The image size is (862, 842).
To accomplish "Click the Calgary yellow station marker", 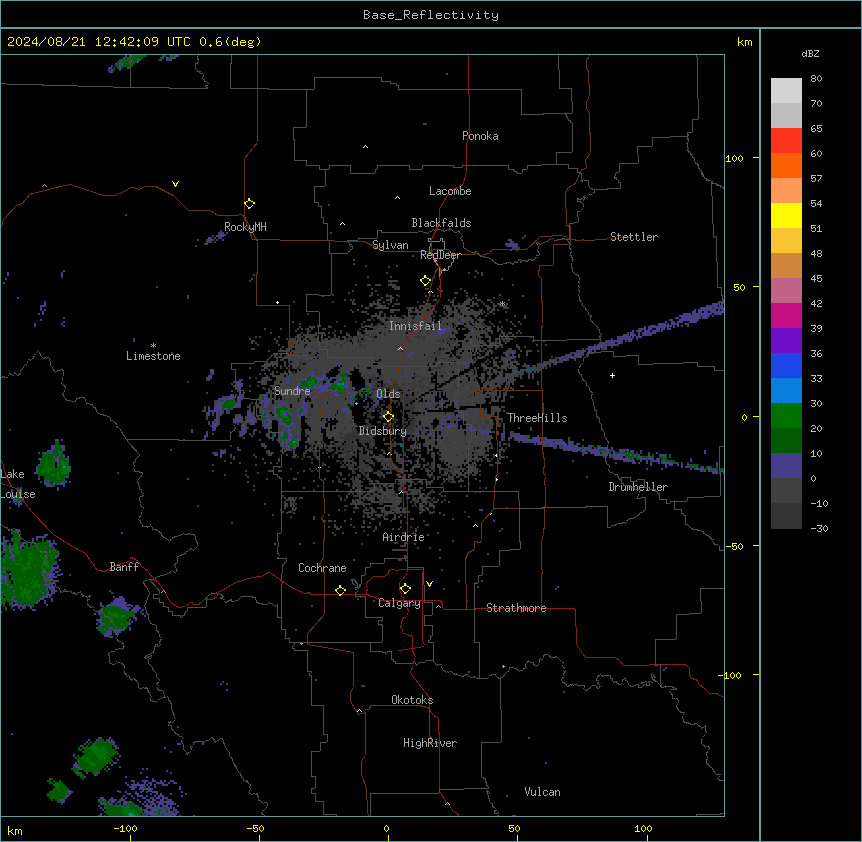I will click(x=405, y=589).
